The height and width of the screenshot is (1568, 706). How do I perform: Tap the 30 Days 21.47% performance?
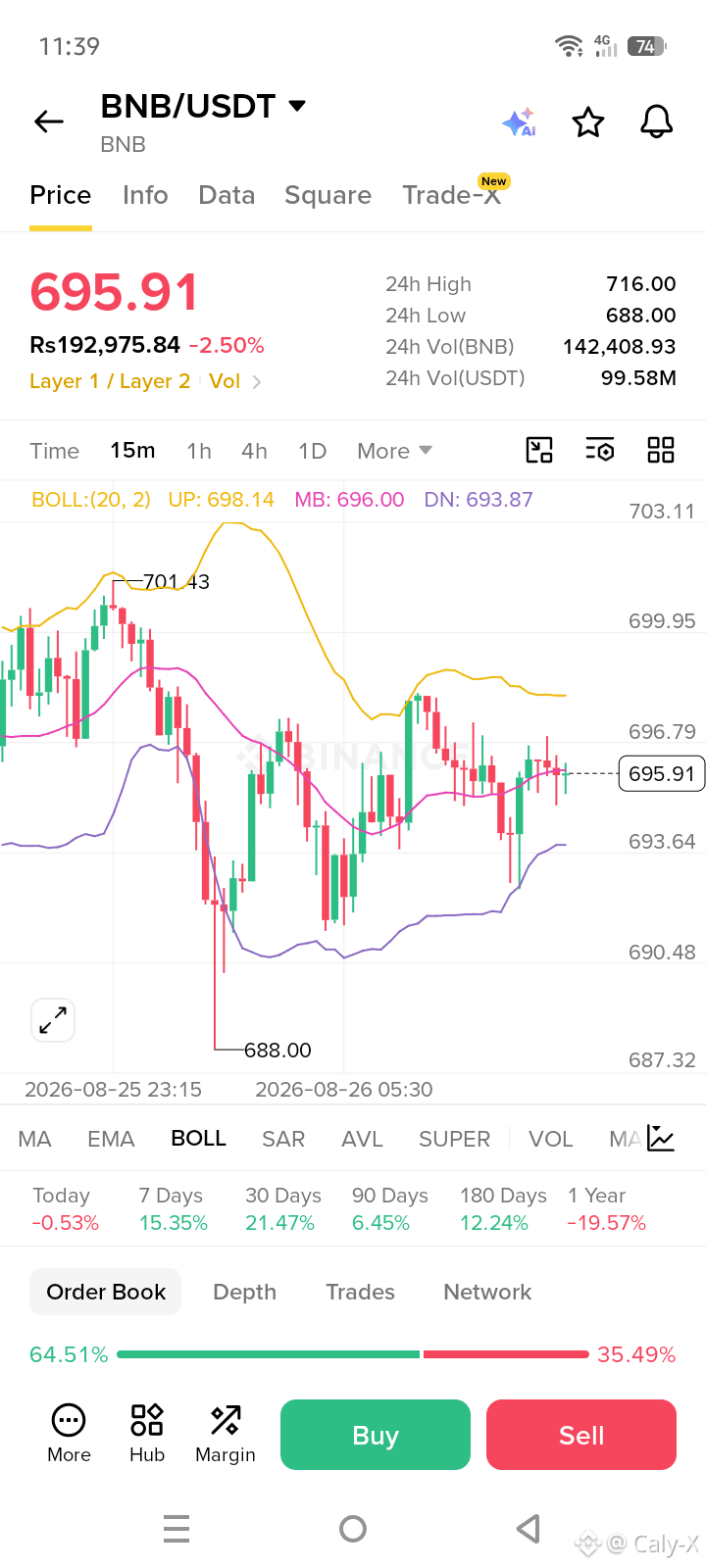[282, 1208]
